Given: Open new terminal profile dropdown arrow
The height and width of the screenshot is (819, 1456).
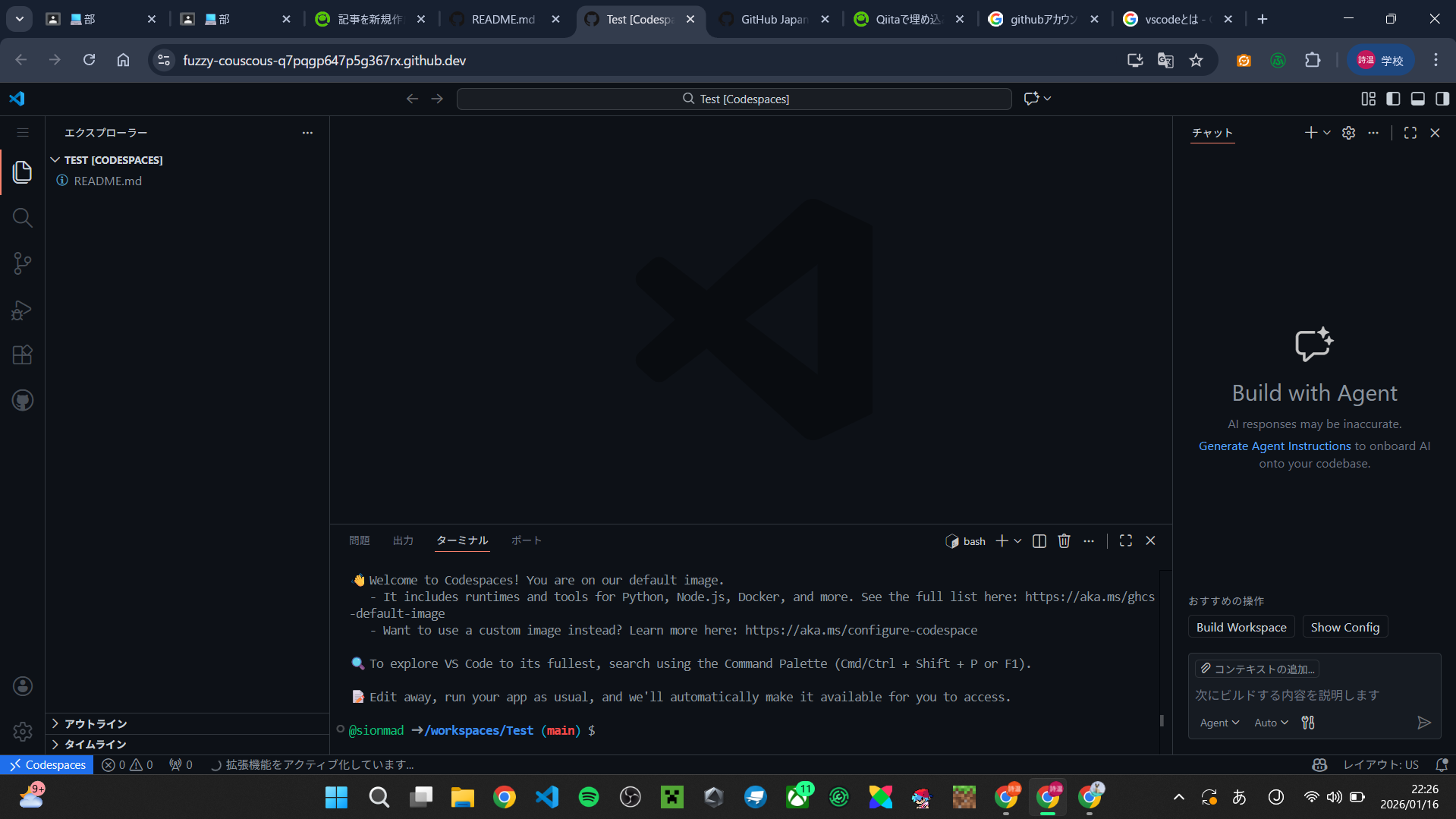Looking at the screenshot, I should pyautogui.click(x=1017, y=541).
